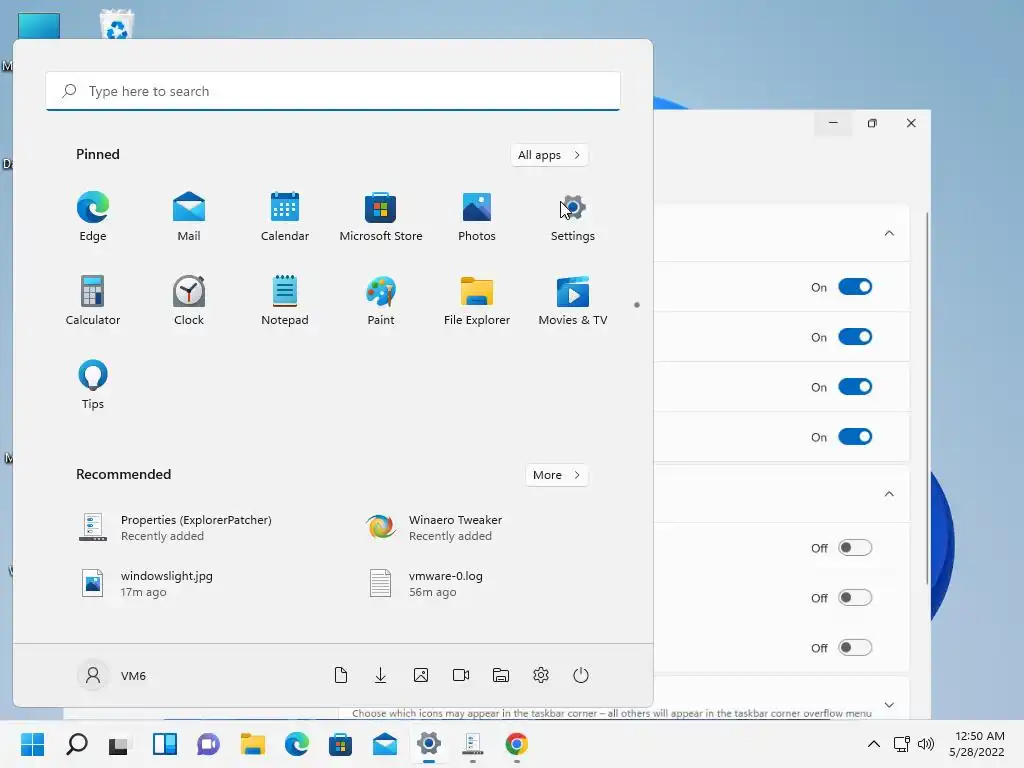Open the Tips app
Viewport: 1024px width, 768px height.
93,385
